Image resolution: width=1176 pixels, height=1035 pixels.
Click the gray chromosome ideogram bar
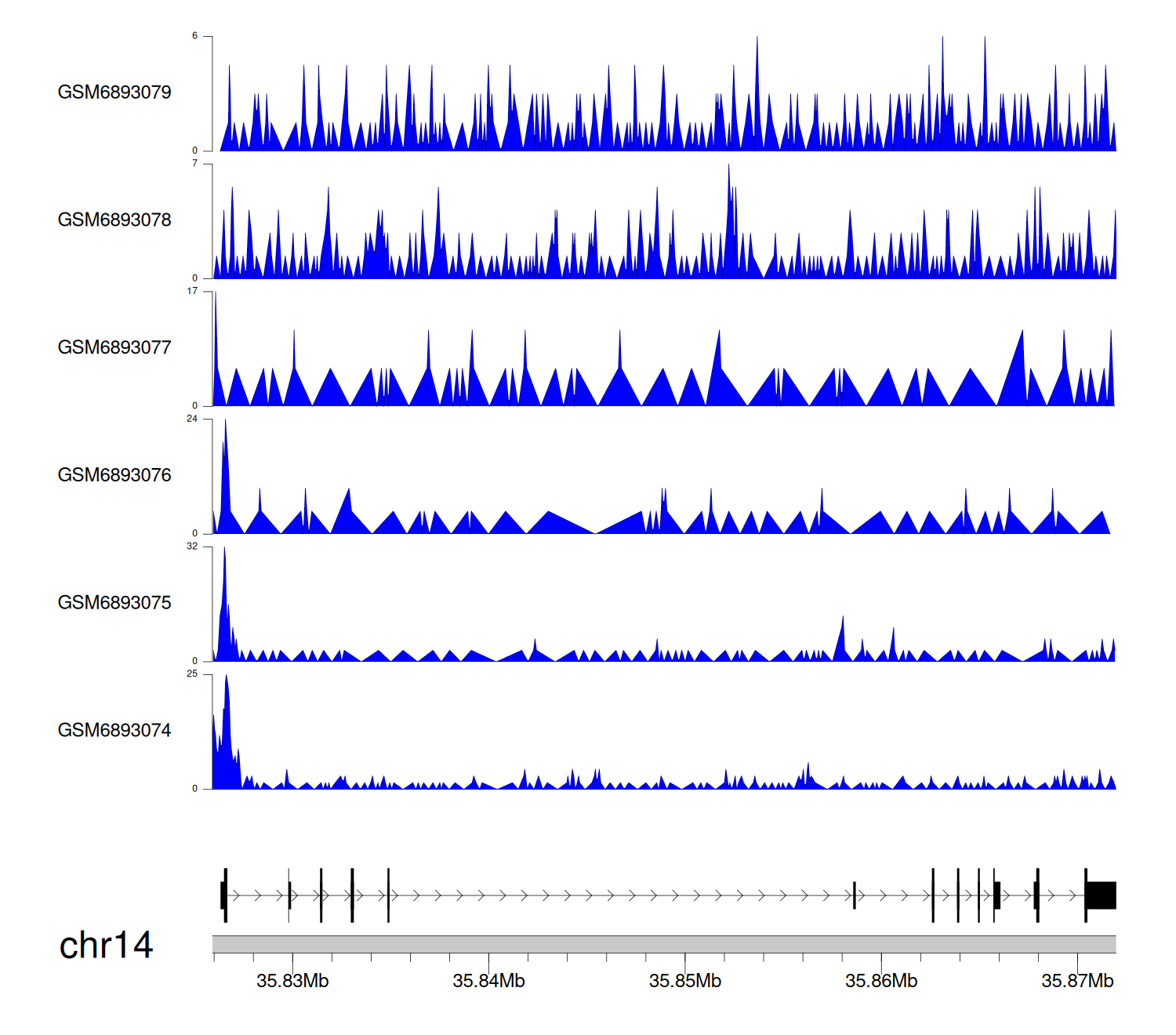tap(663, 944)
